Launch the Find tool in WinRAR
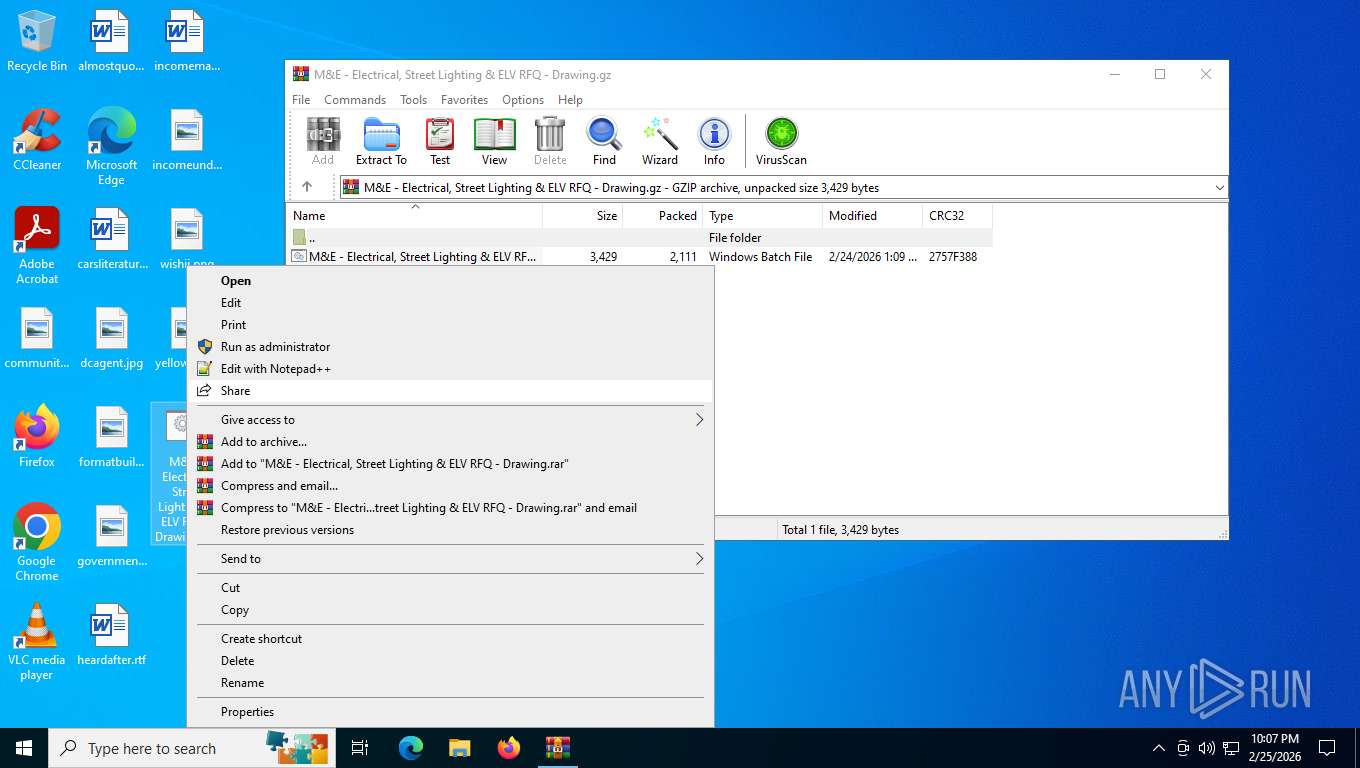Image resolution: width=1360 pixels, height=768 pixels. point(604,141)
